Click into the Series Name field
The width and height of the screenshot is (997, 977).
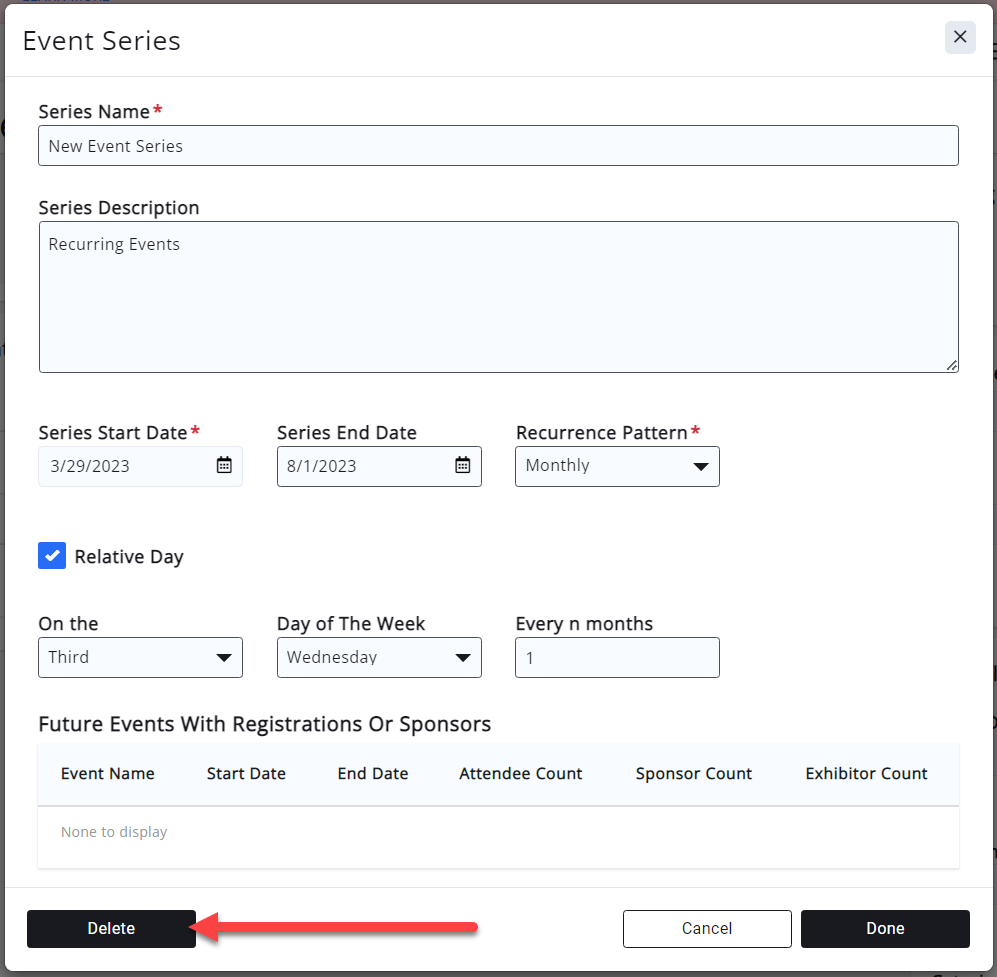click(x=498, y=146)
